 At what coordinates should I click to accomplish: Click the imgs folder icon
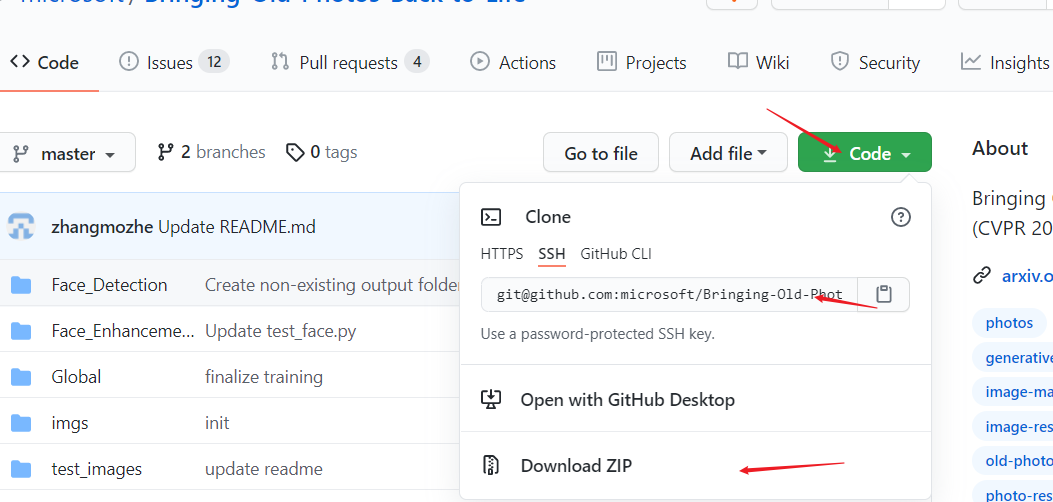(x=21, y=423)
